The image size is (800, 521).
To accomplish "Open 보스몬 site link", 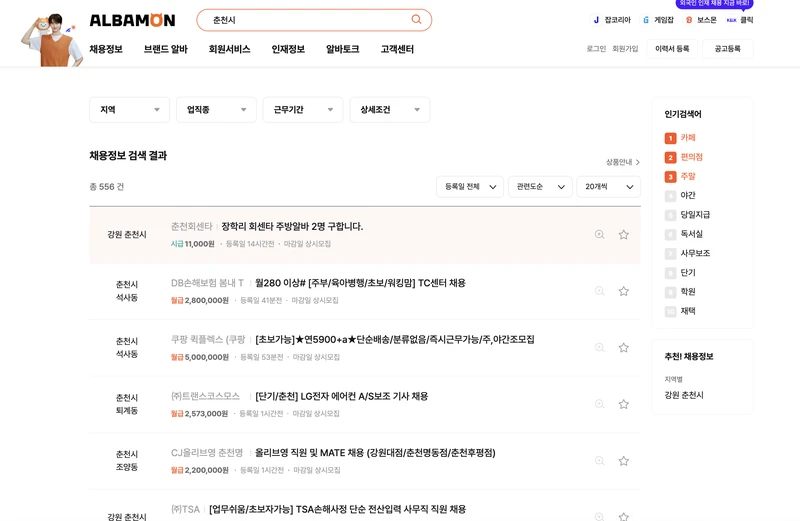I will pos(702,20).
